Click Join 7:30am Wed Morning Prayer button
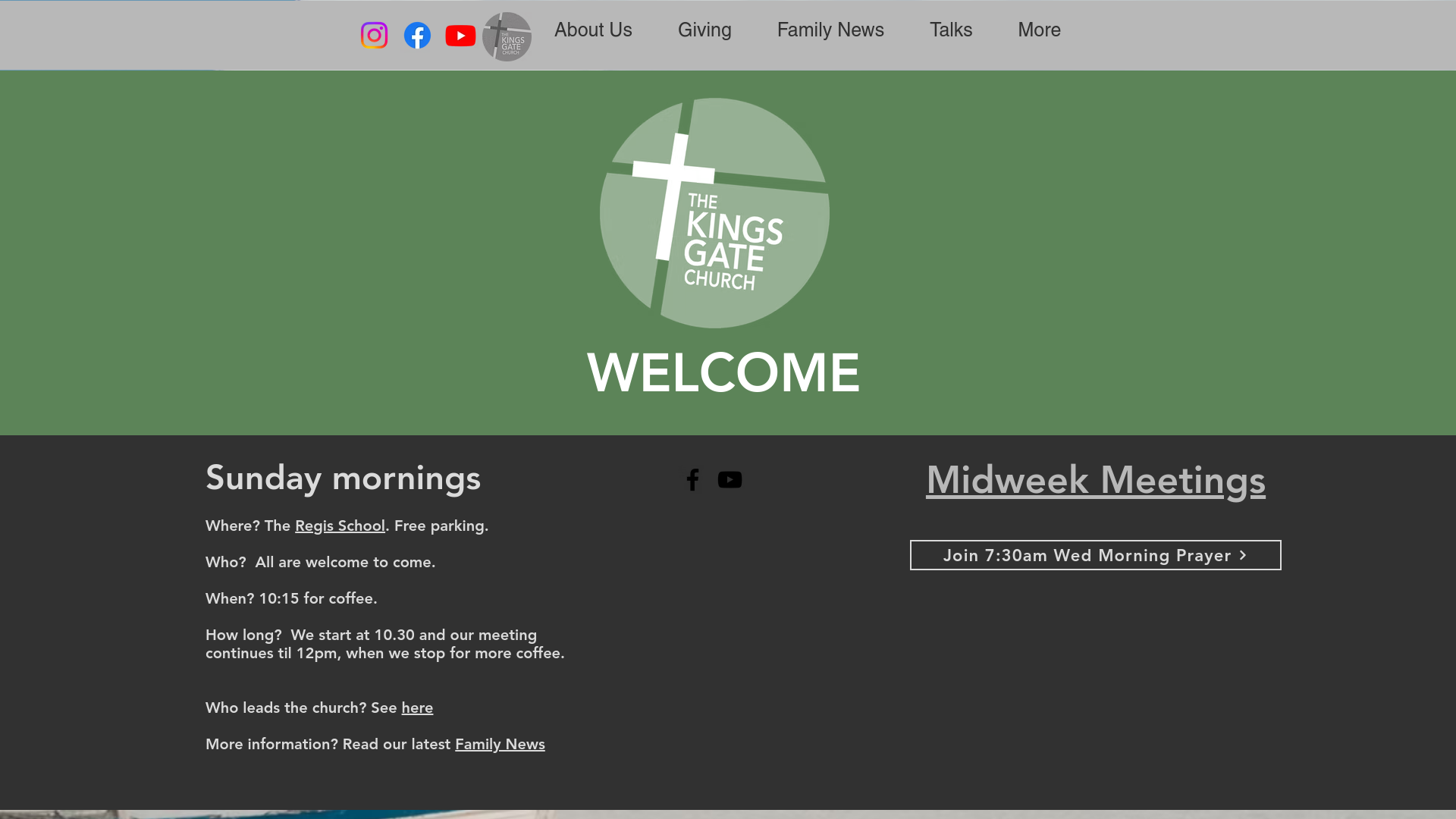 [1096, 555]
